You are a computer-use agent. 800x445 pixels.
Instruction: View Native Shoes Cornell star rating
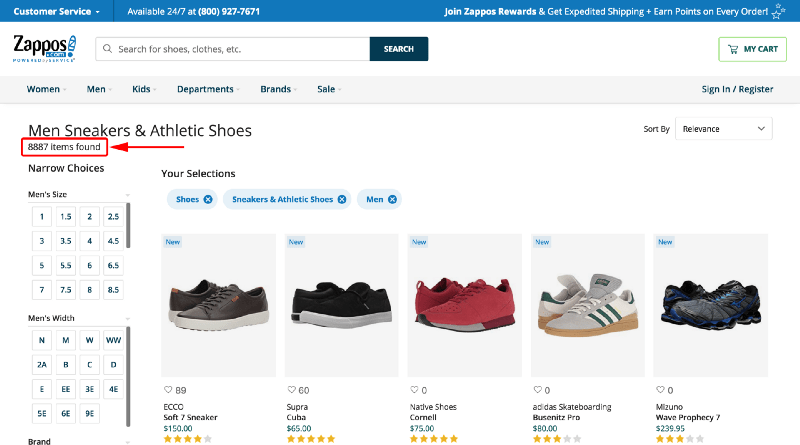(x=434, y=439)
